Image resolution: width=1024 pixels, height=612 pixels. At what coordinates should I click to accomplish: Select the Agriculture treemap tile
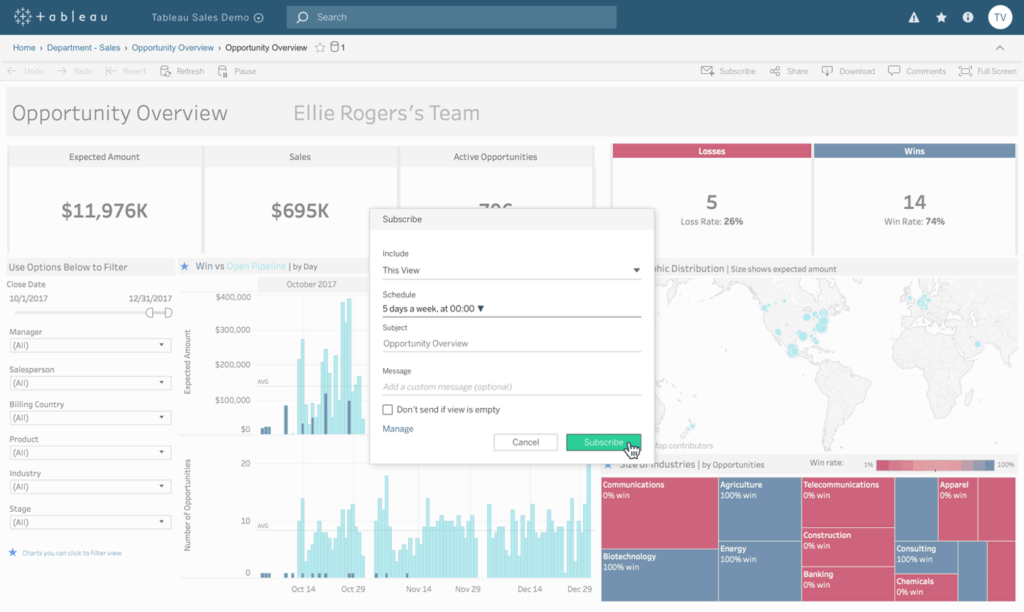pyautogui.click(x=760, y=509)
